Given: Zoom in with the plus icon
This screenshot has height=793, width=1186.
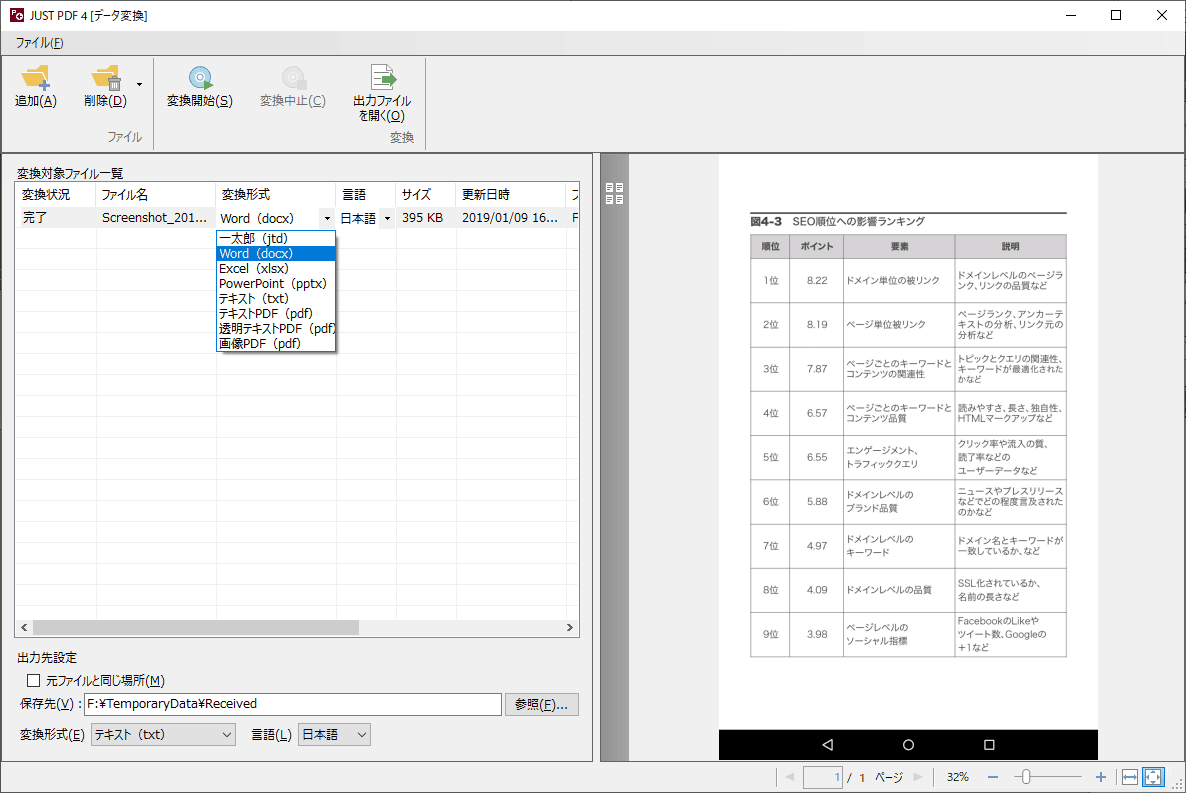Looking at the screenshot, I should pyautogui.click(x=1101, y=777).
